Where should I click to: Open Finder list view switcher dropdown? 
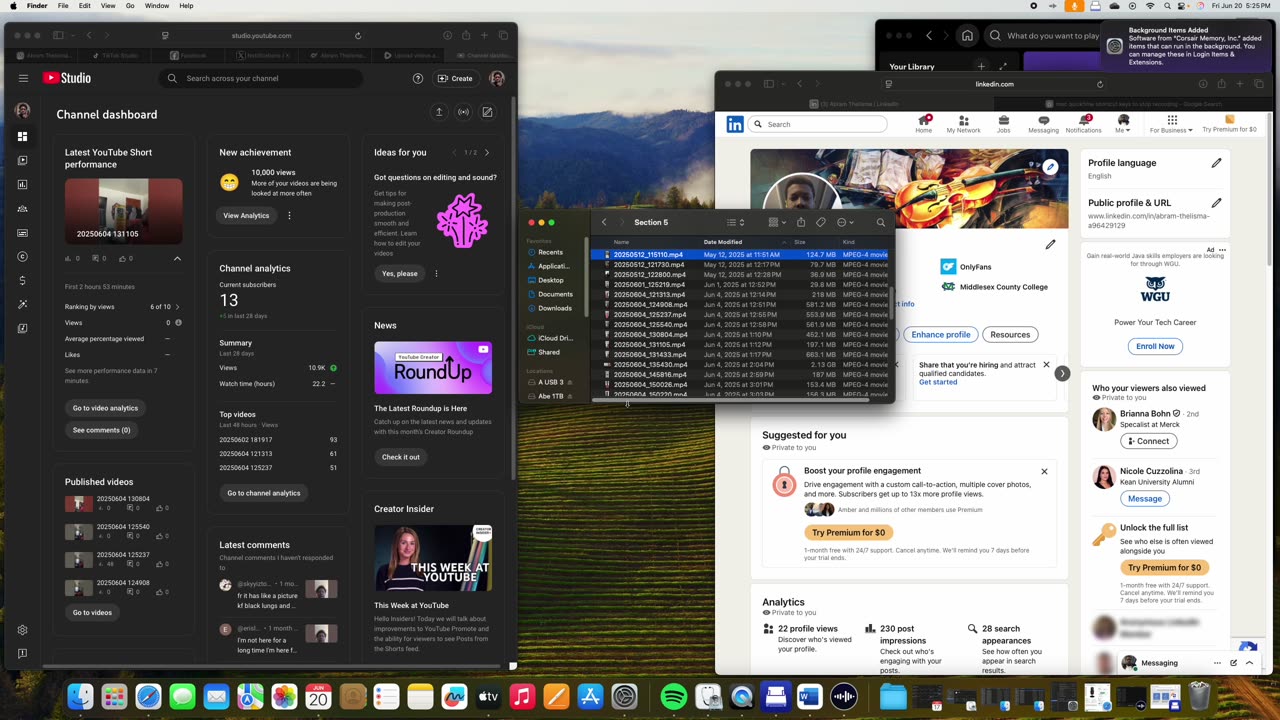[x=736, y=222]
